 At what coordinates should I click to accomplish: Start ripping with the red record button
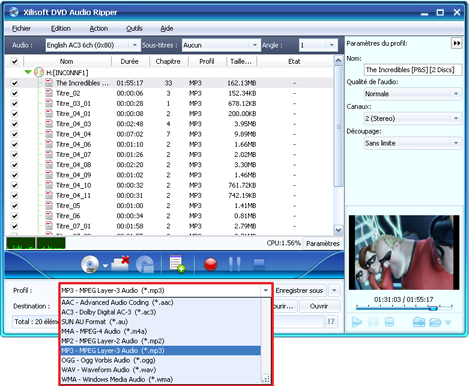pyautogui.click(x=211, y=264)
